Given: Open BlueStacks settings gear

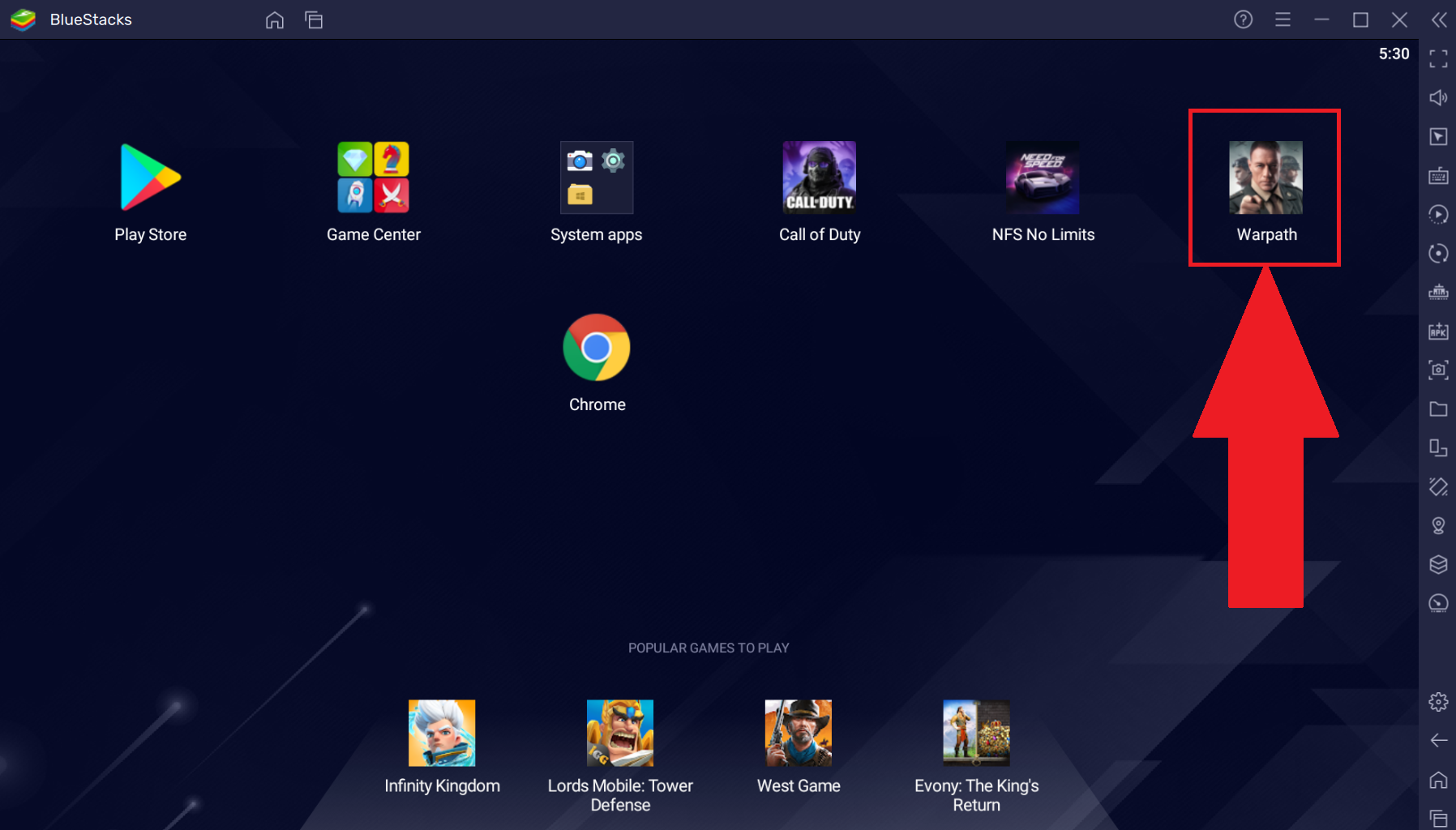Looking at the screenshot, I should pos(1438,702).
